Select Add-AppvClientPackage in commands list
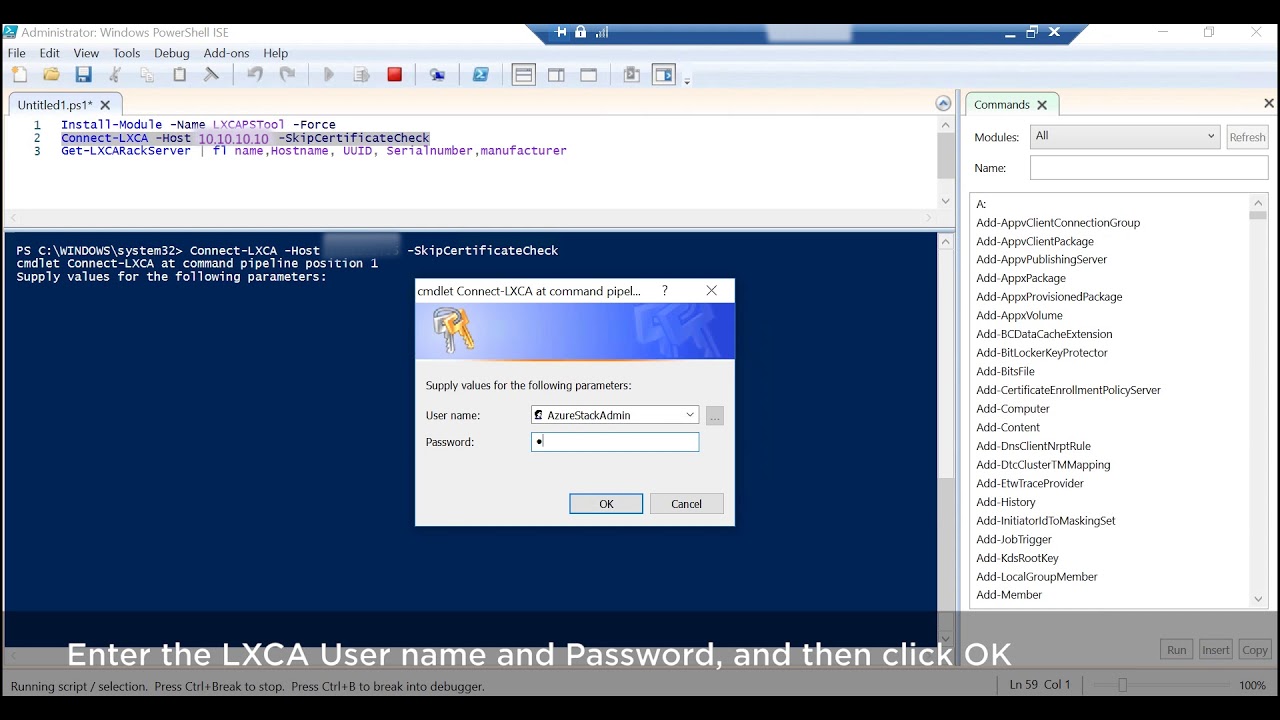The width and height of the screenshot is (1280, 720). [1035, 241]
